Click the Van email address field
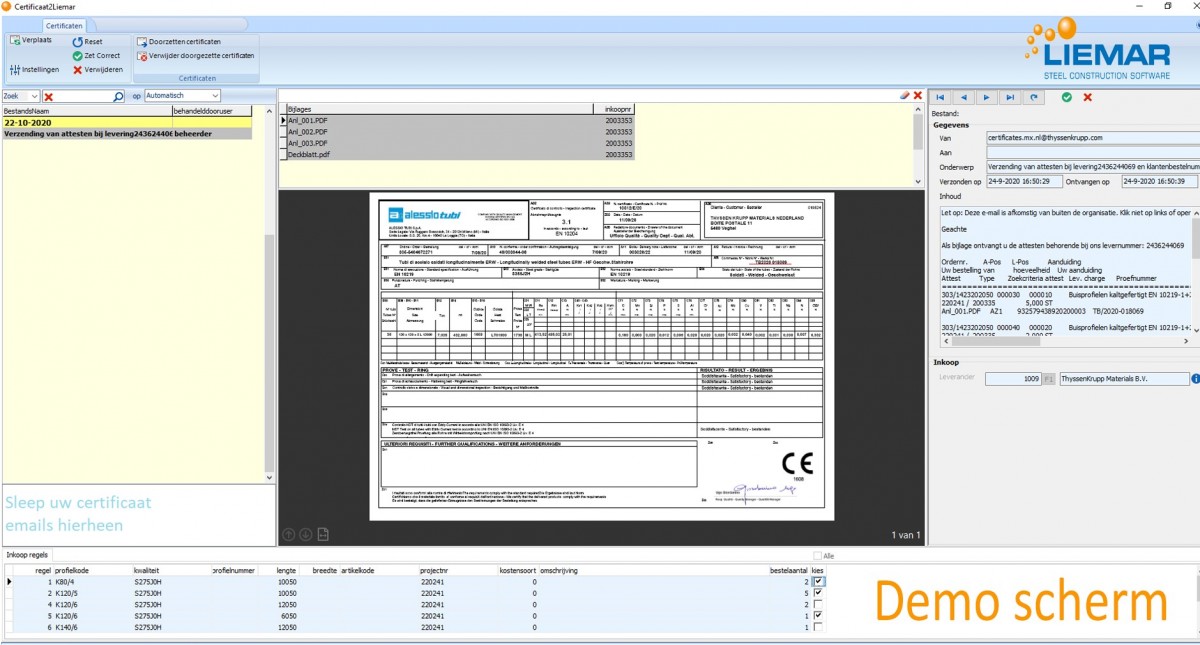The image size is (1200, 645). point(1092,137)
